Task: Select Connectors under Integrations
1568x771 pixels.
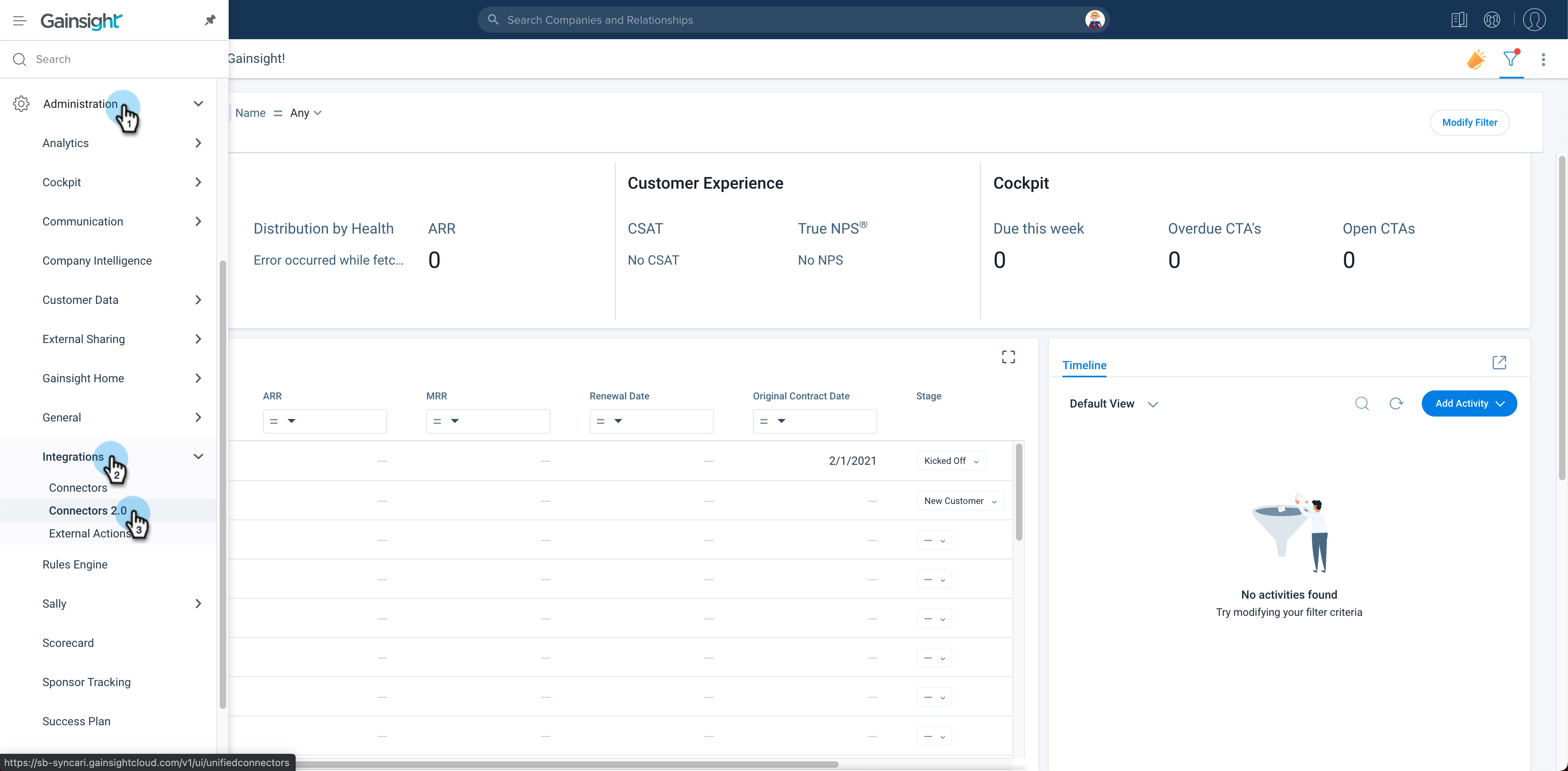Action: click(78, 488)
